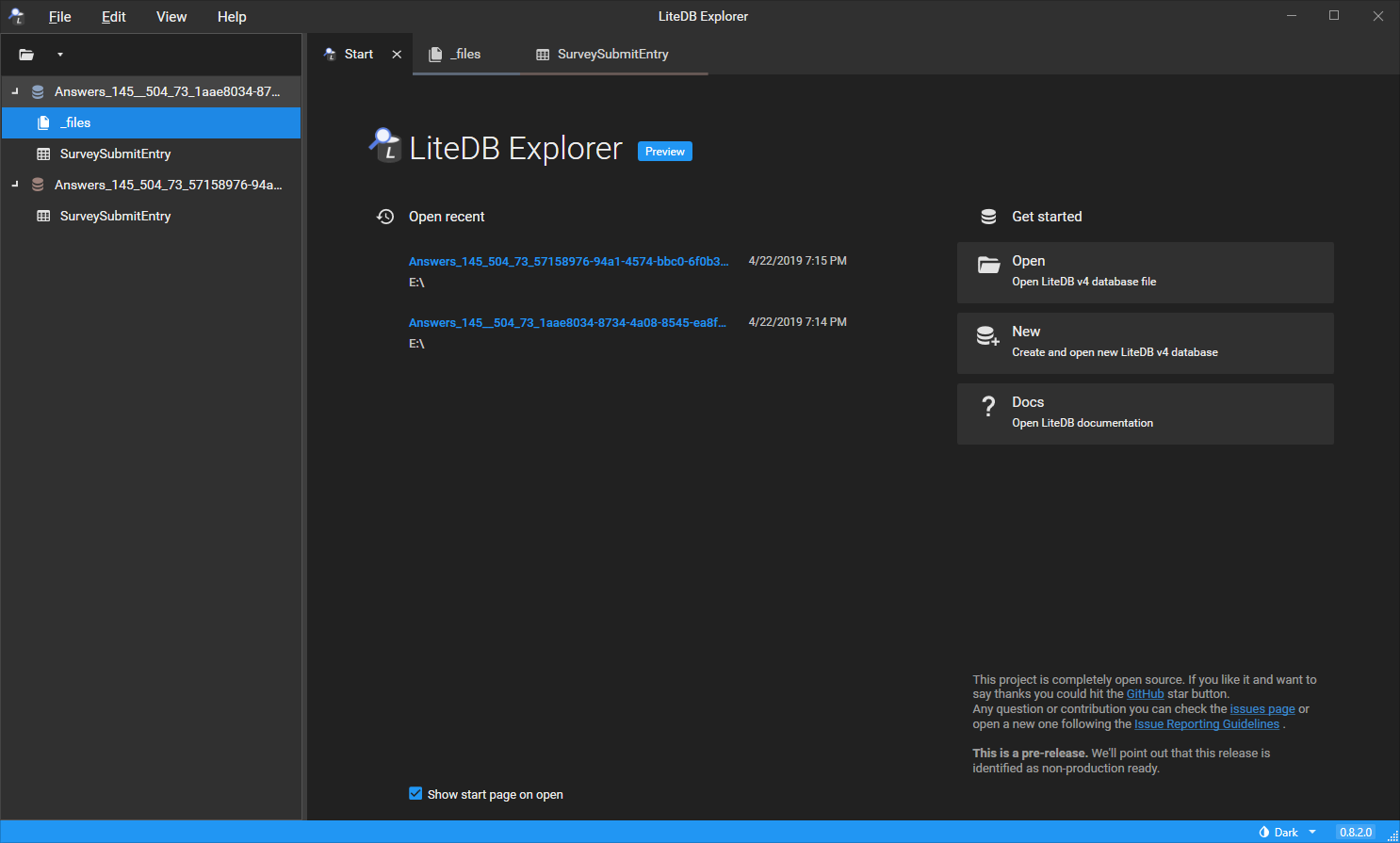The width and height of the screenshot is (1400, 843).
Task: Click the Get started database icon
Action: point(988,217)
